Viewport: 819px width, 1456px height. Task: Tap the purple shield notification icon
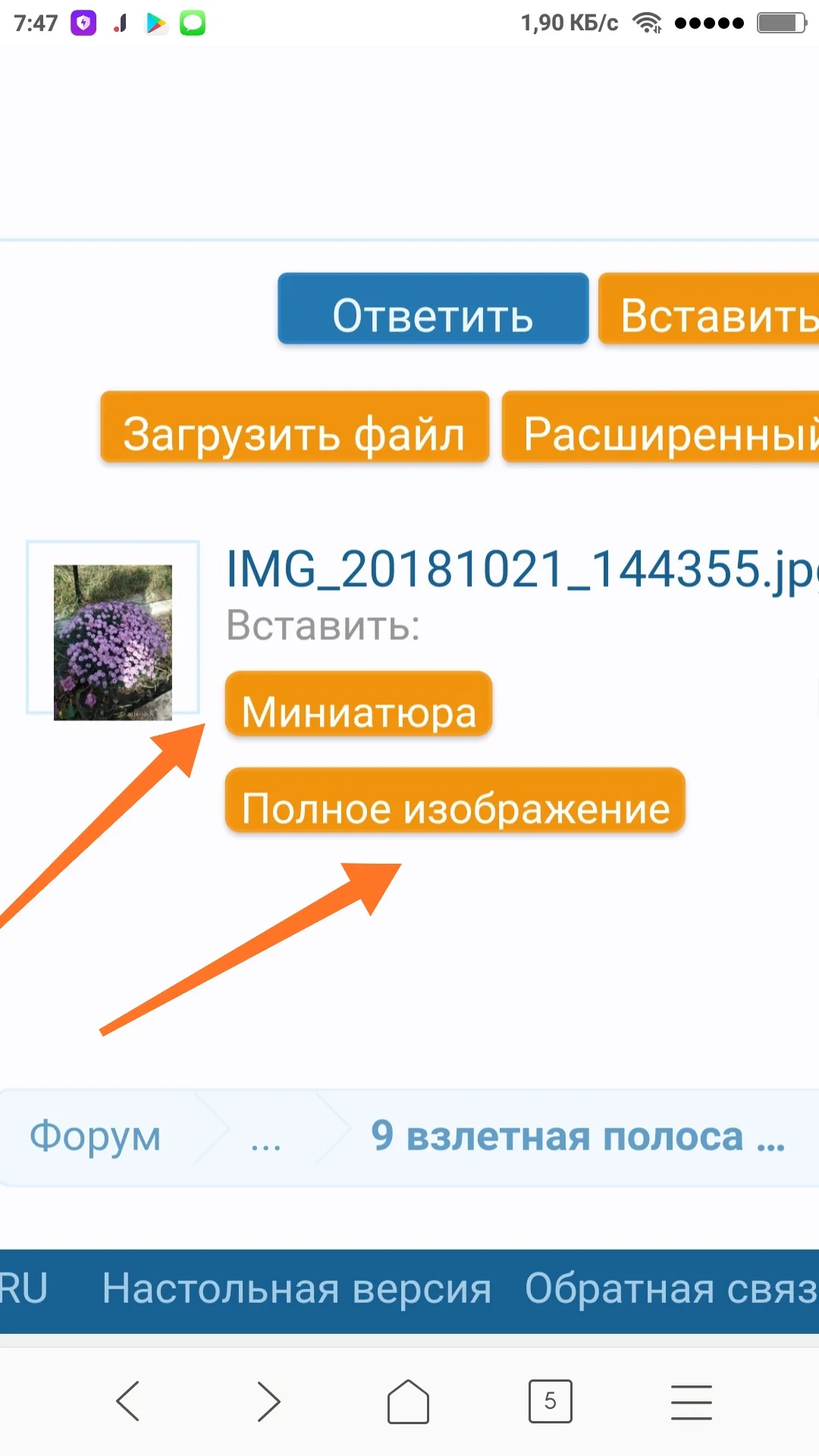tap(83, 24)
